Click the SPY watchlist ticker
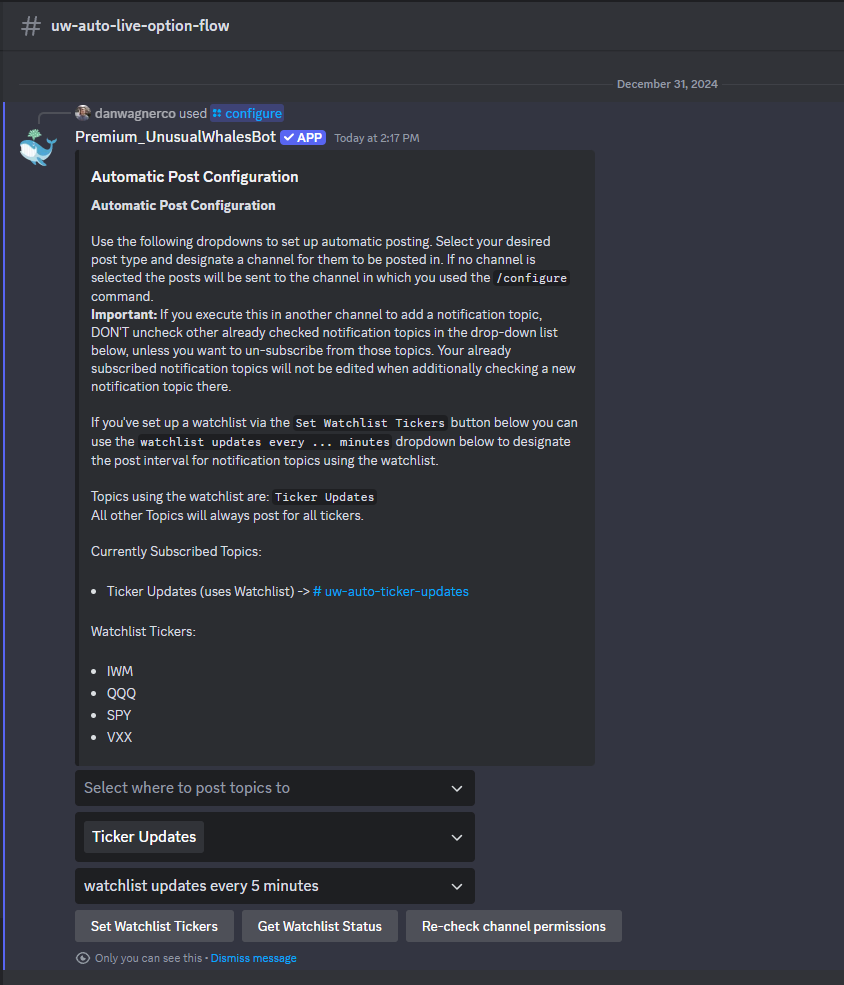Image resolution: width=844 pixels, height=985 pixels. coord(119,715)
